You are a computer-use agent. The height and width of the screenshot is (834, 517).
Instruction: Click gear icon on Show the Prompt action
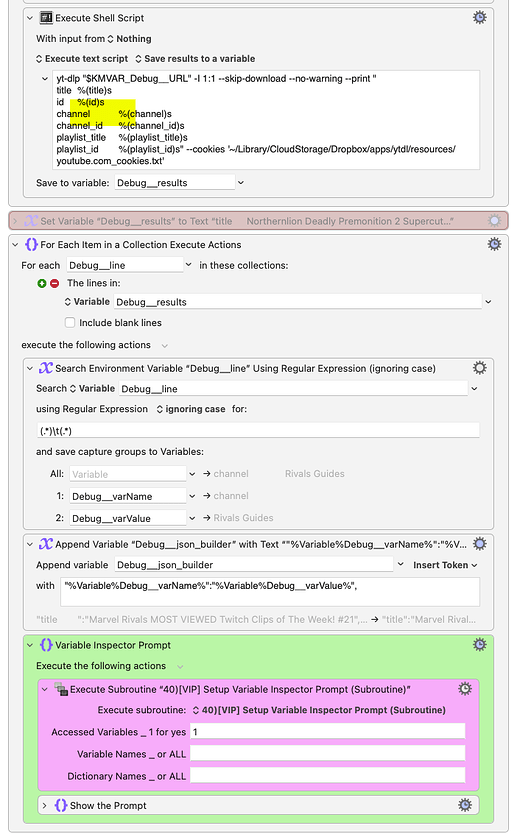[x=464, y=805]
